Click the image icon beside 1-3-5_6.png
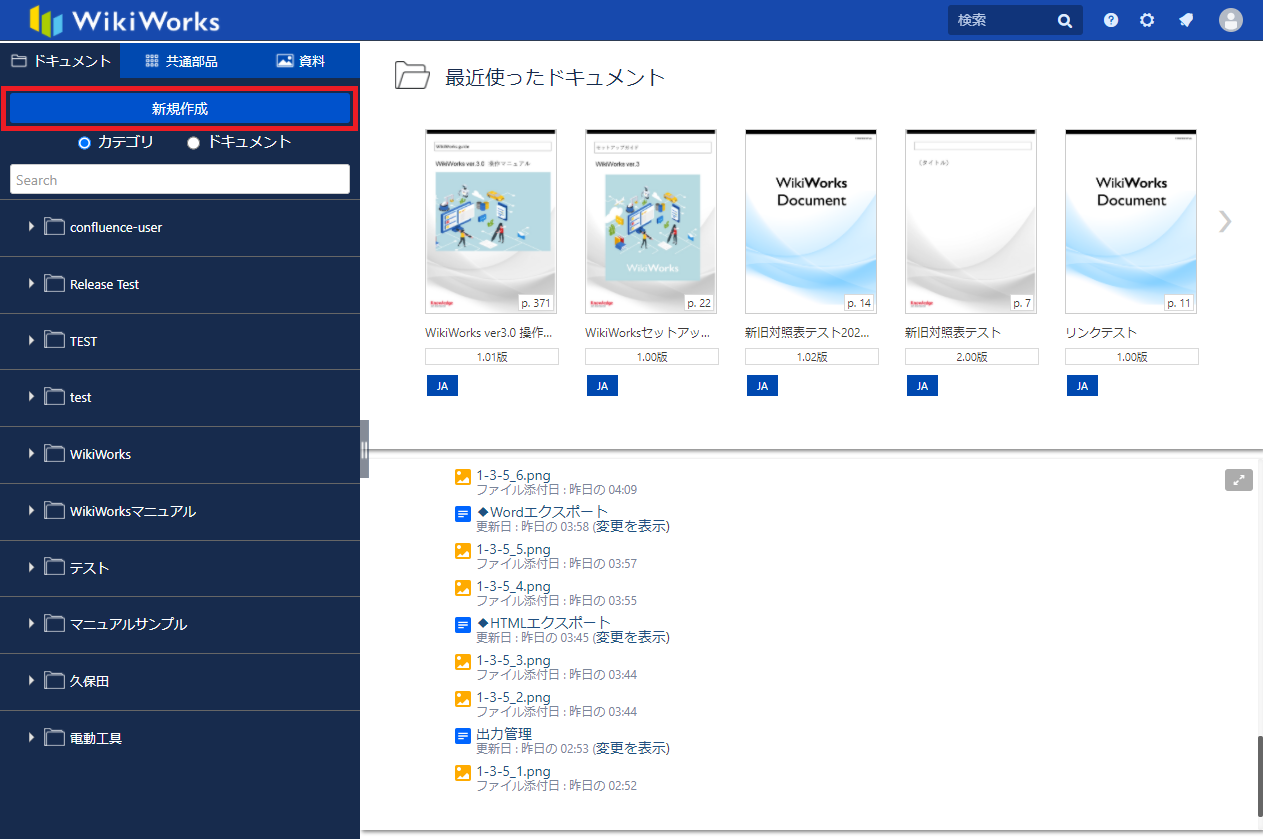Screen dimensions: 1263x839 coord(463,477)
